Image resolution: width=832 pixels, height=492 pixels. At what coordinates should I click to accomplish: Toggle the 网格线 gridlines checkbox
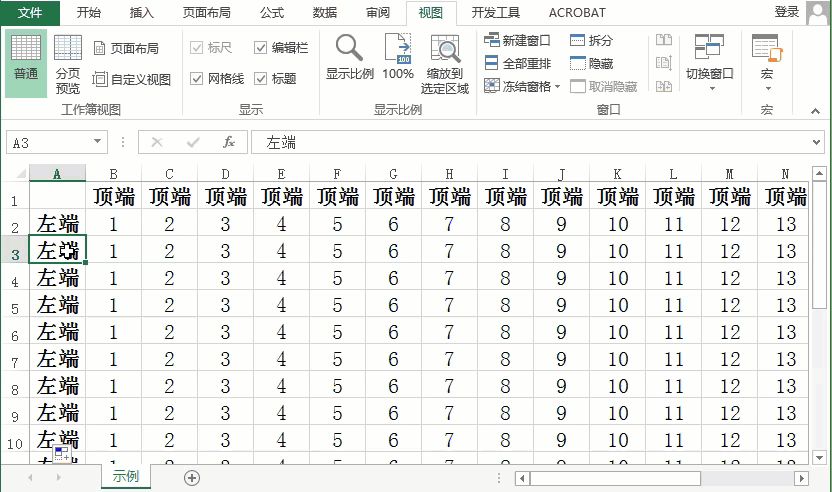[x=196, y=79]
